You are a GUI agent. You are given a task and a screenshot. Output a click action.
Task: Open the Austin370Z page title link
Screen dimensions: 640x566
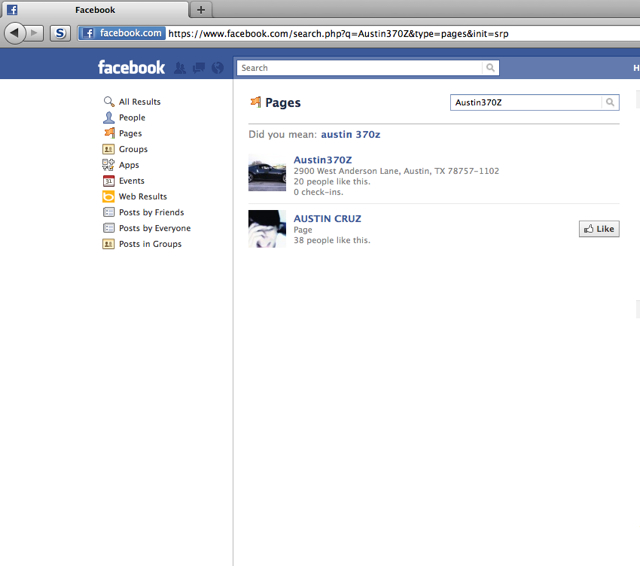(x=322, y=160)
